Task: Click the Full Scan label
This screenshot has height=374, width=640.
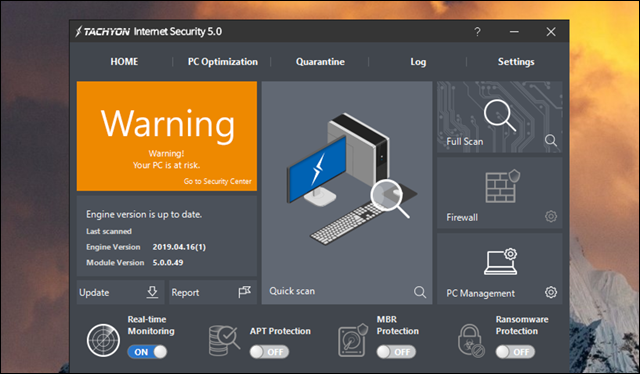Action: (x=464, y=141)
